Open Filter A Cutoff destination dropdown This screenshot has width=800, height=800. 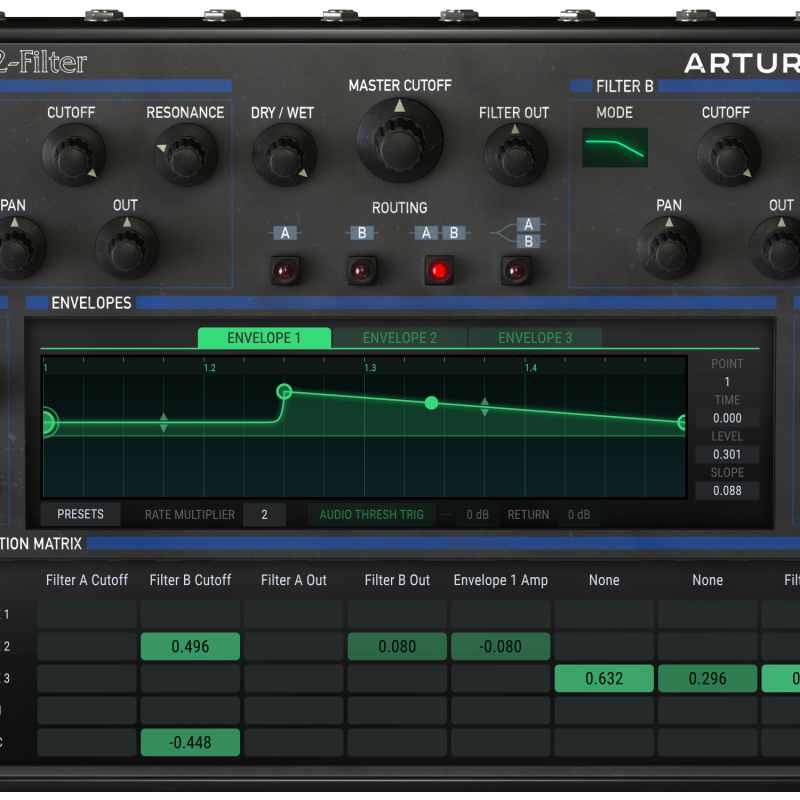(87, 580)
